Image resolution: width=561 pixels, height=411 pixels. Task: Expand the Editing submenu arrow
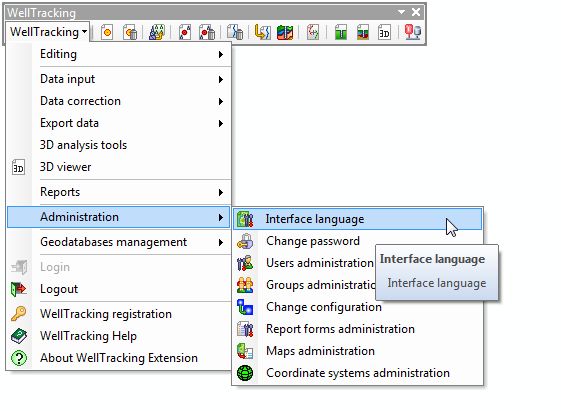(221, 54)
